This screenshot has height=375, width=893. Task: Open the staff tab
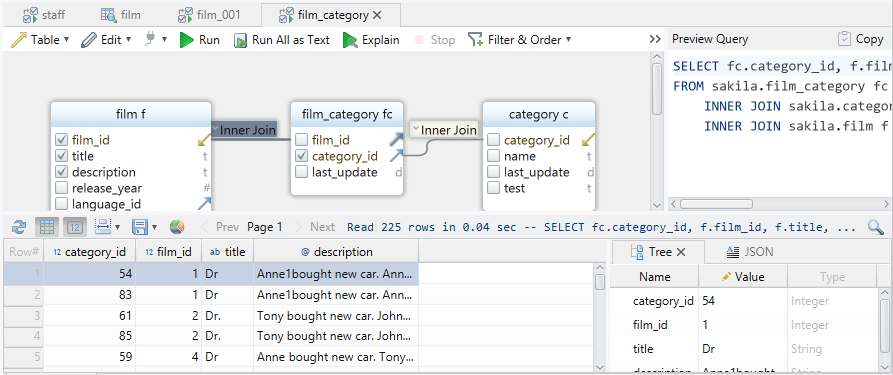44,15
